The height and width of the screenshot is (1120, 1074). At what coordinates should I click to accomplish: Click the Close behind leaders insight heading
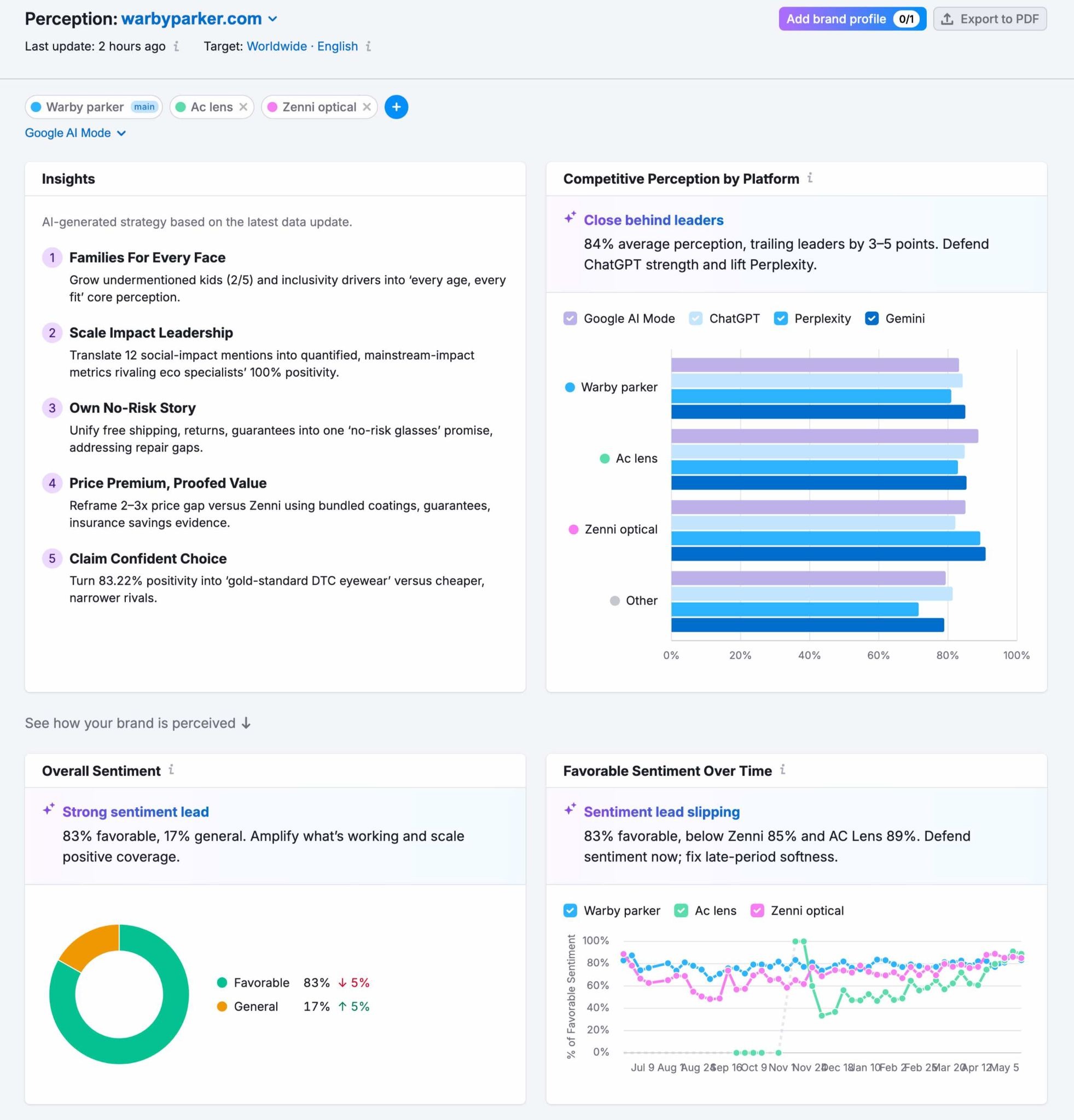pyautogui.click(x=653, y=220)
